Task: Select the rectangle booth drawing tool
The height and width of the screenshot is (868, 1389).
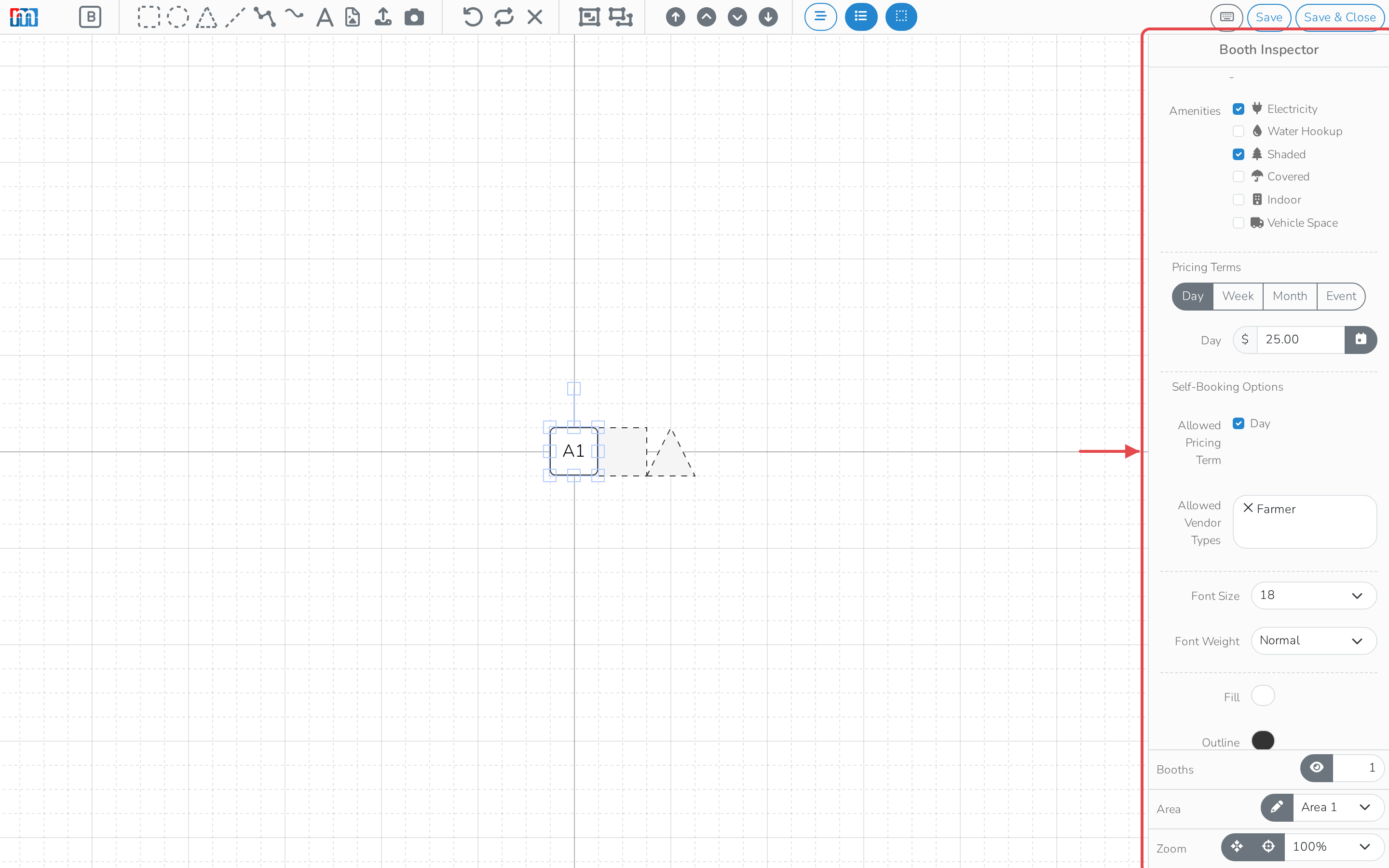Action: (x=148, y=17)
